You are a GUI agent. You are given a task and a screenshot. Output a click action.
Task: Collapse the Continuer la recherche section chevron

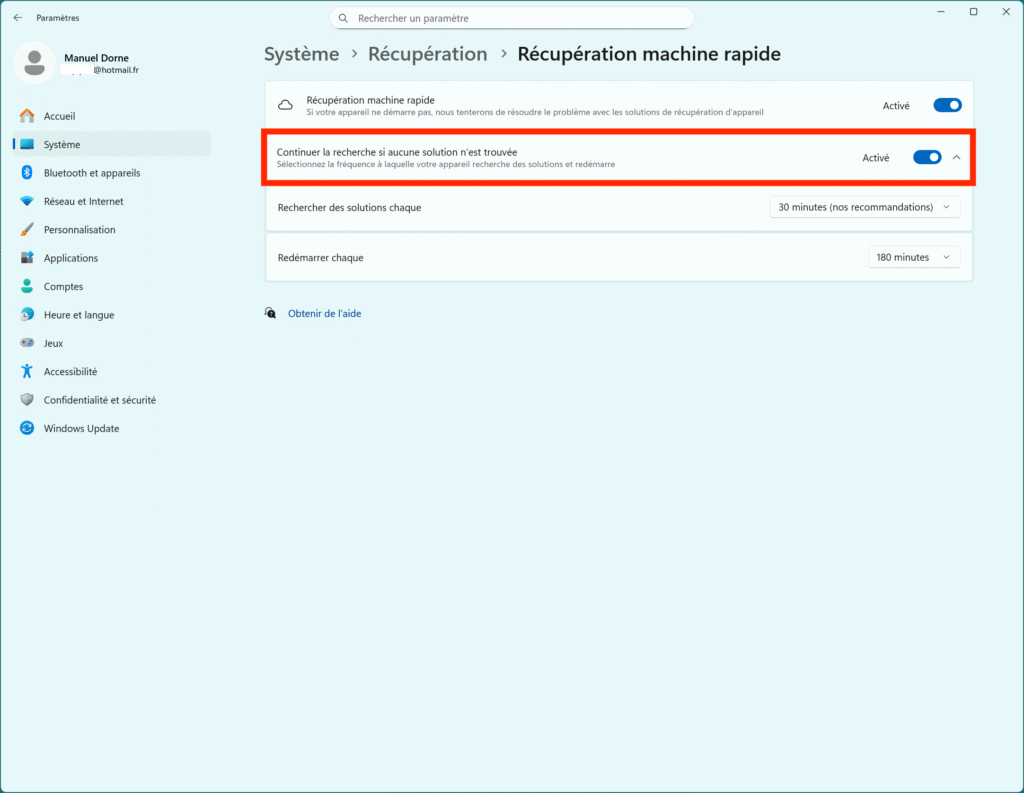pyautogui.click(x=956, y=157)
